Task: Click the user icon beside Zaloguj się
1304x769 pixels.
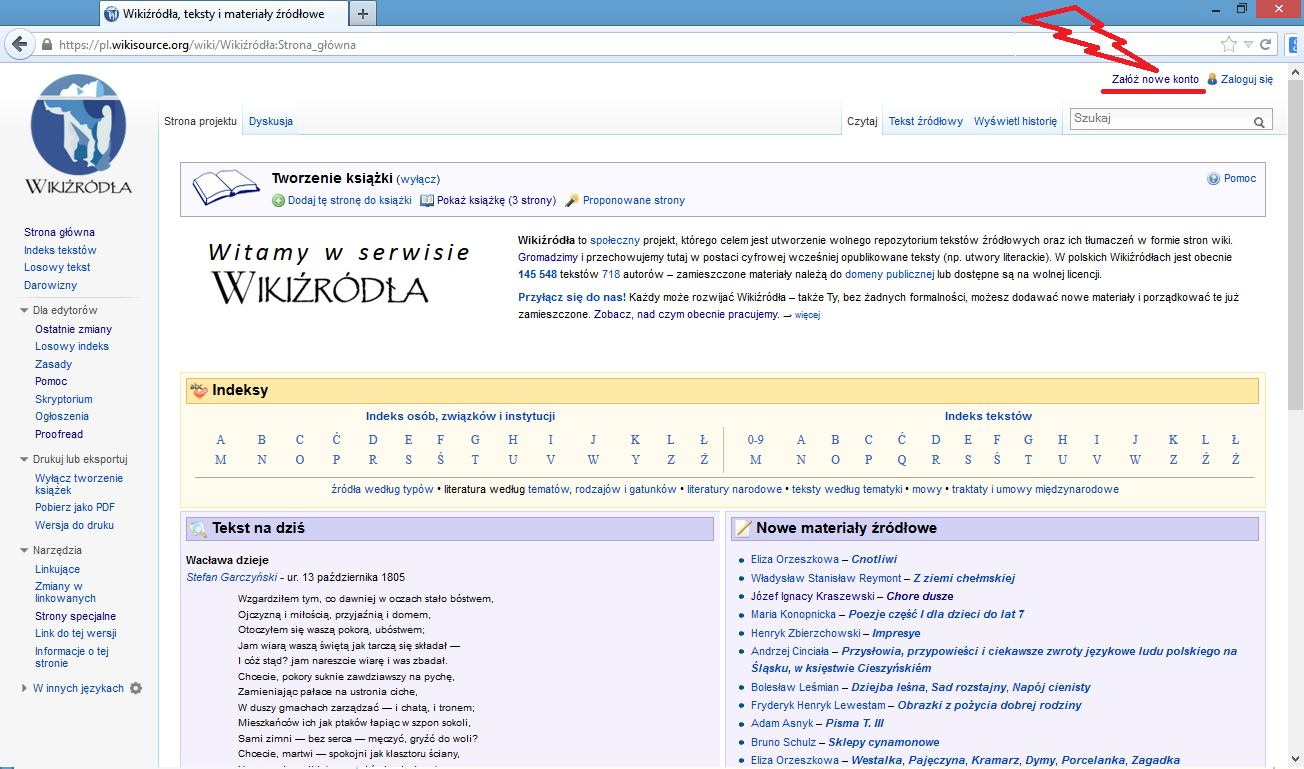Action: pyautogui.click(x=1212, y=79)
